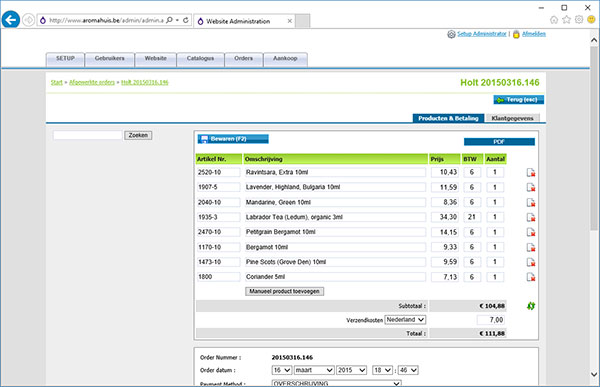Open the SETUP menu tab

click(65, 59)
